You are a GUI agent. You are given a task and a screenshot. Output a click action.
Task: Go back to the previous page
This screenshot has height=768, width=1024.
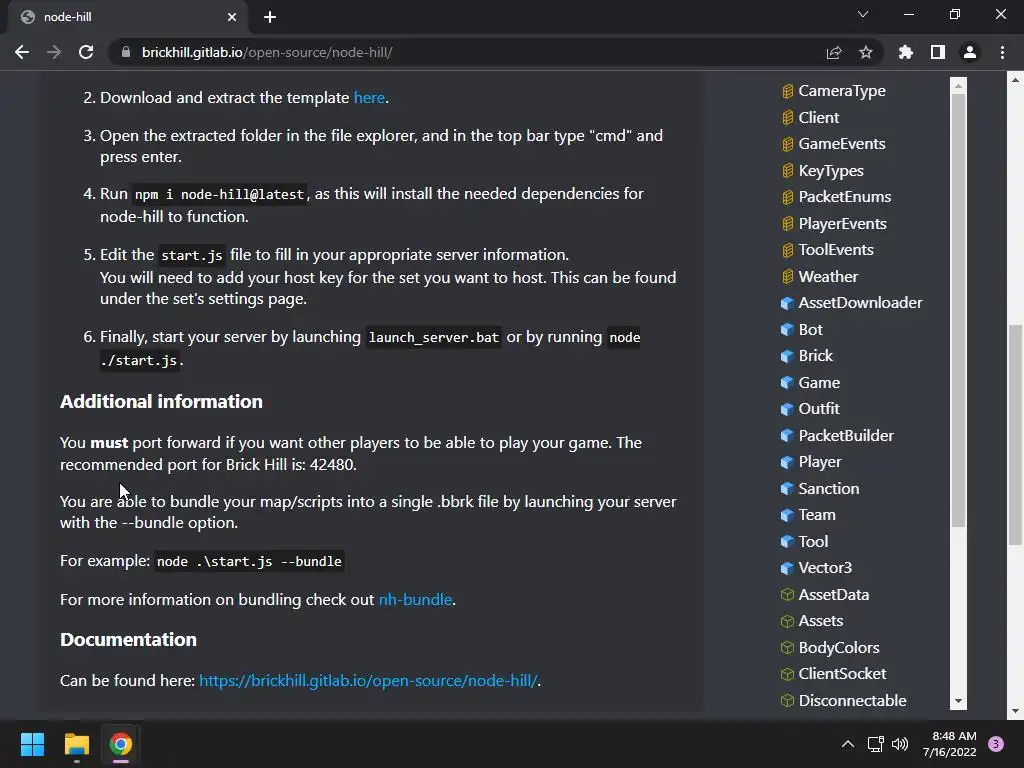pyautogui.click(x=22, y=52)
